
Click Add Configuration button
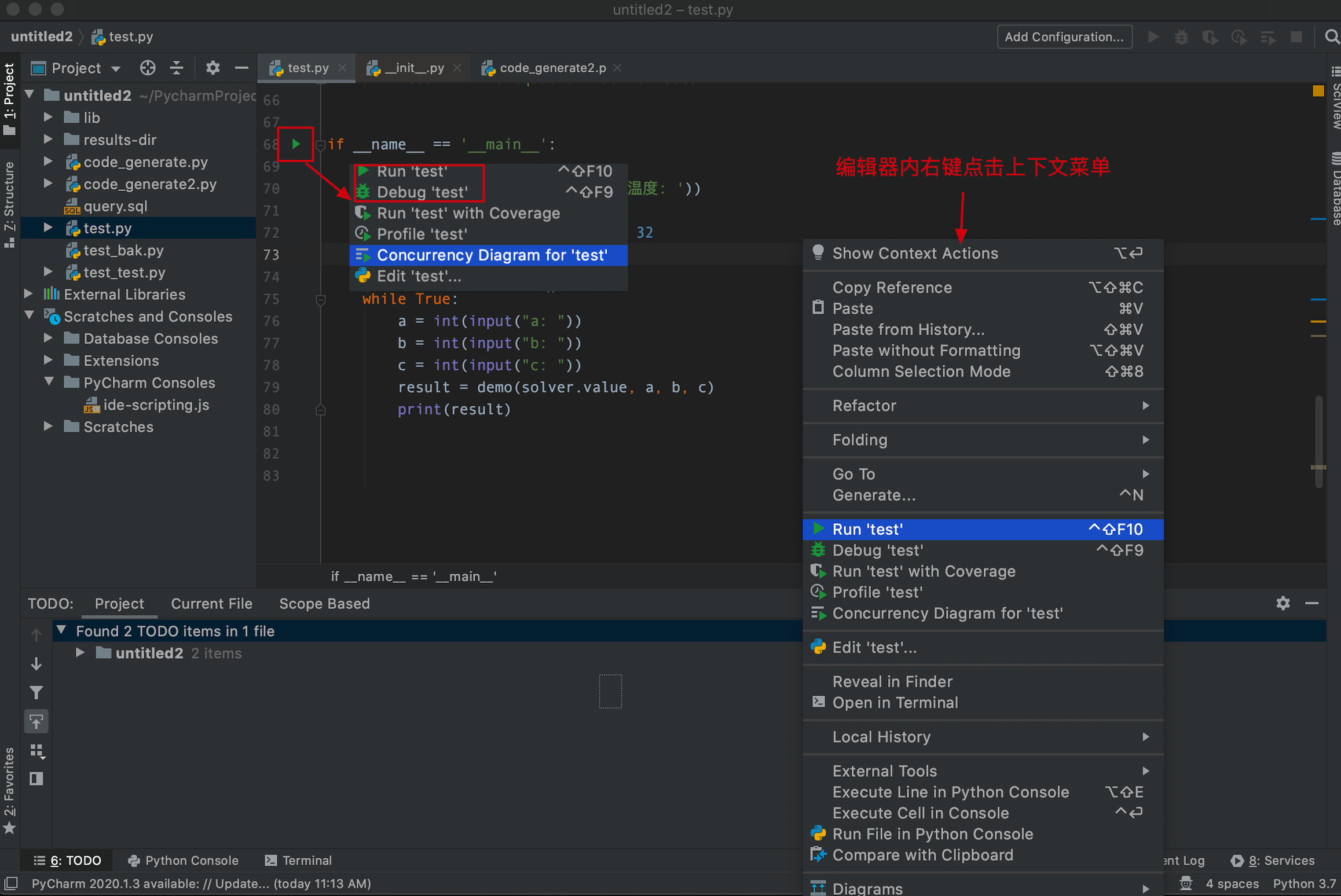[1064, 37]
